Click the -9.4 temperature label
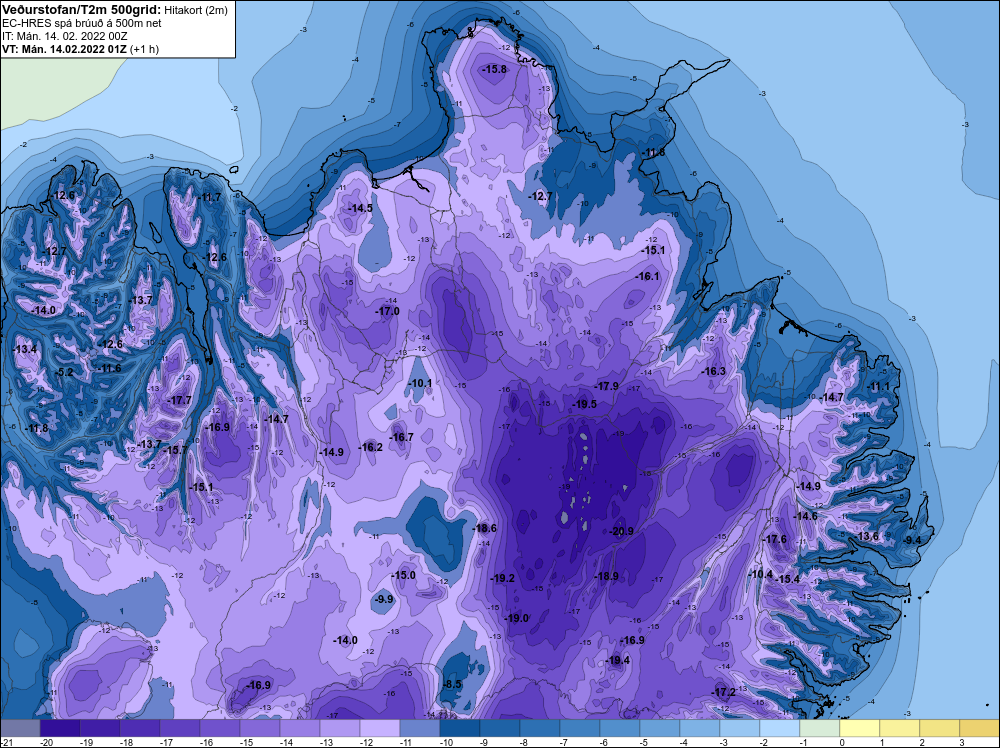The height and width of the screenshot is (748, 1000). click(913, 540)
